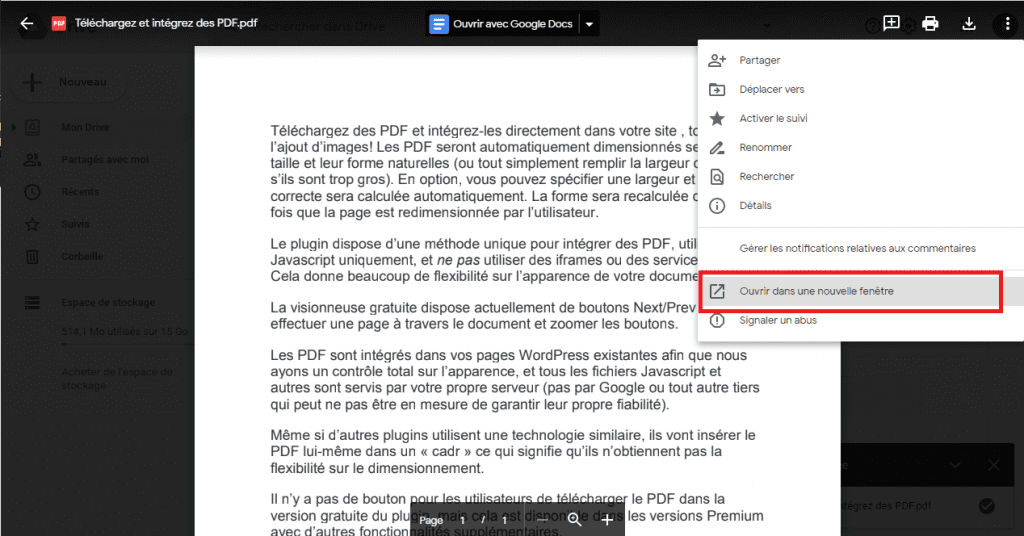This screenshot has height=536, width=1024.
Task: Open Détails from the menu
Action: point(861,206)
